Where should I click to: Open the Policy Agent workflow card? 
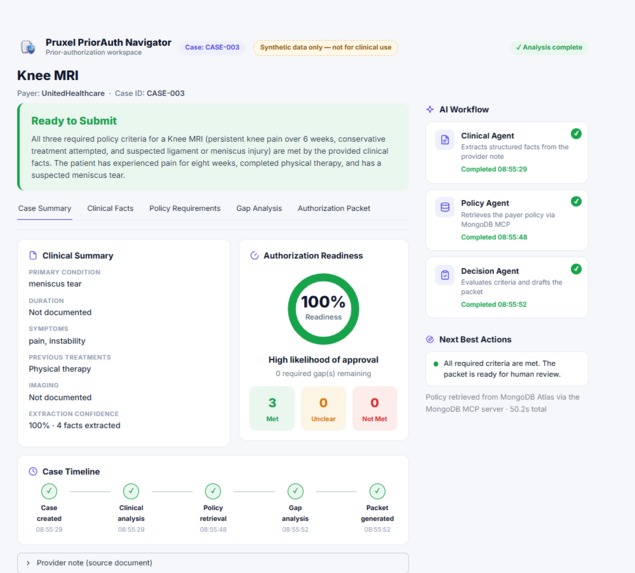point(507,219)
